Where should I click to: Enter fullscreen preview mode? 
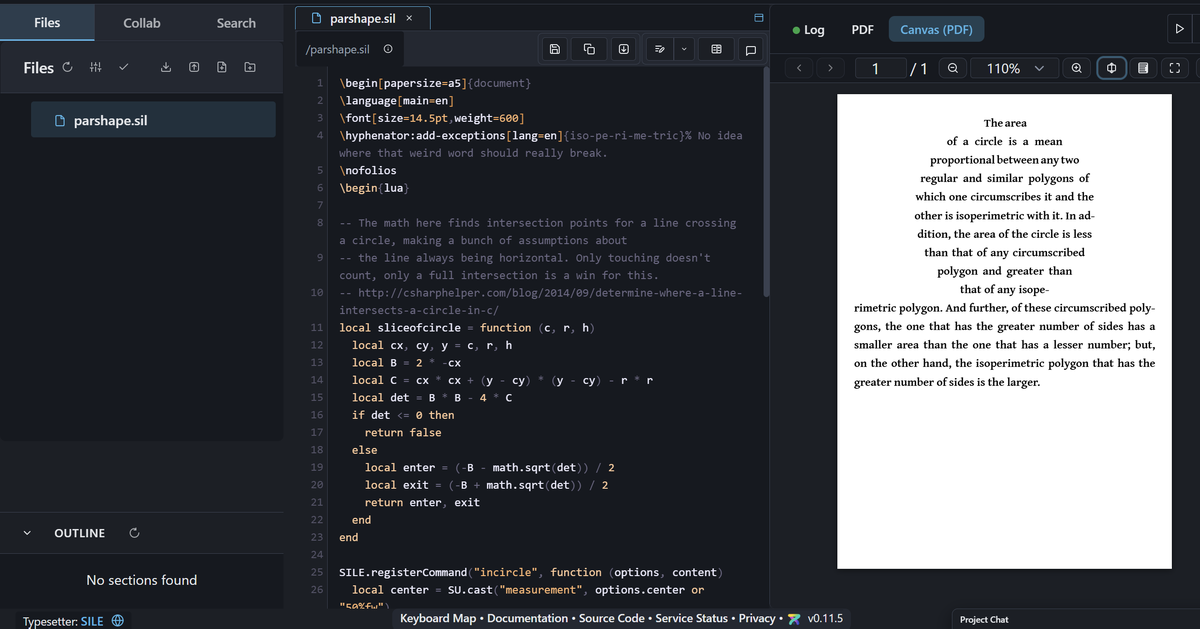click(x=1175, y=68)
